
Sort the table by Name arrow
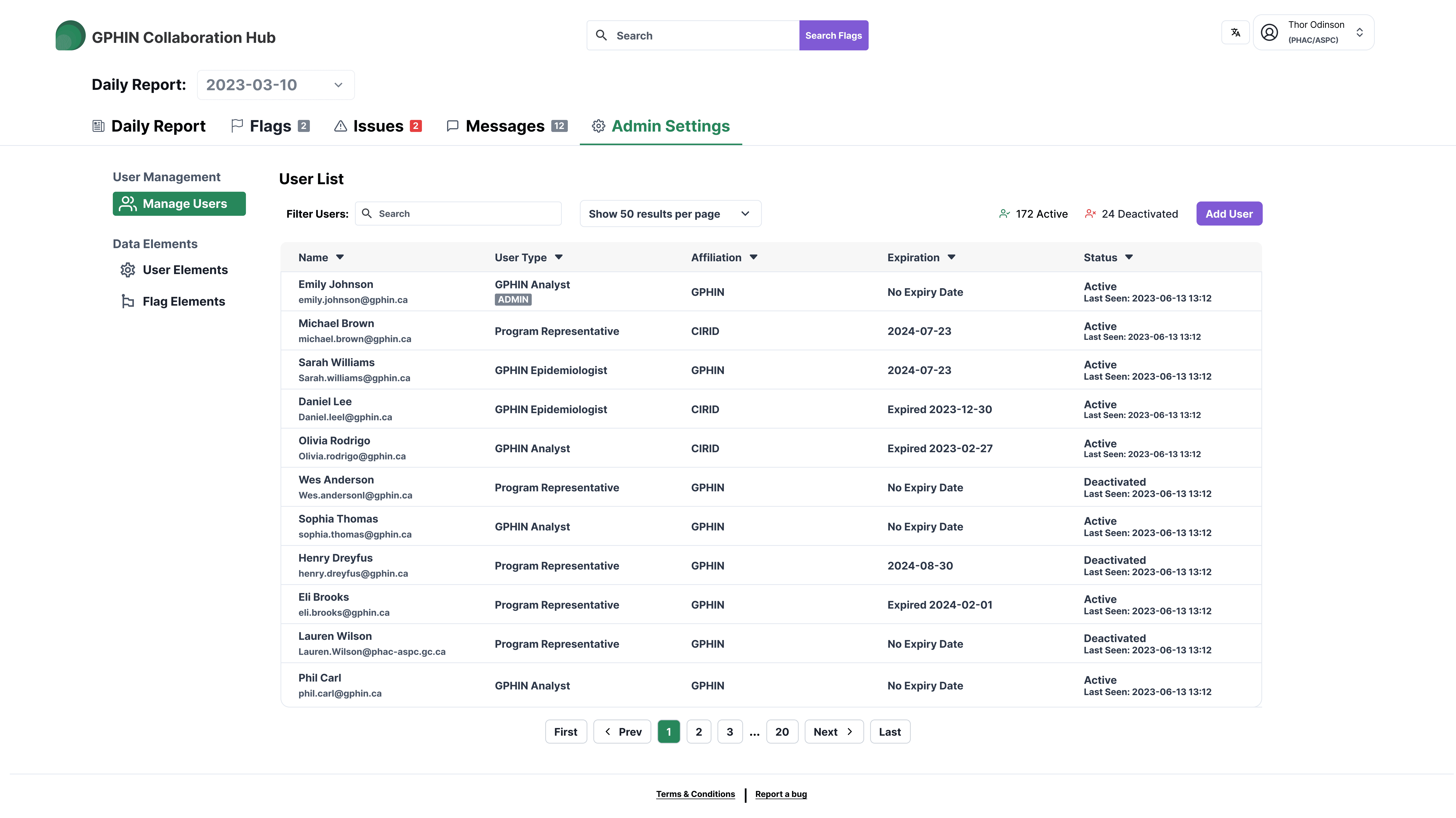(340, 257)
